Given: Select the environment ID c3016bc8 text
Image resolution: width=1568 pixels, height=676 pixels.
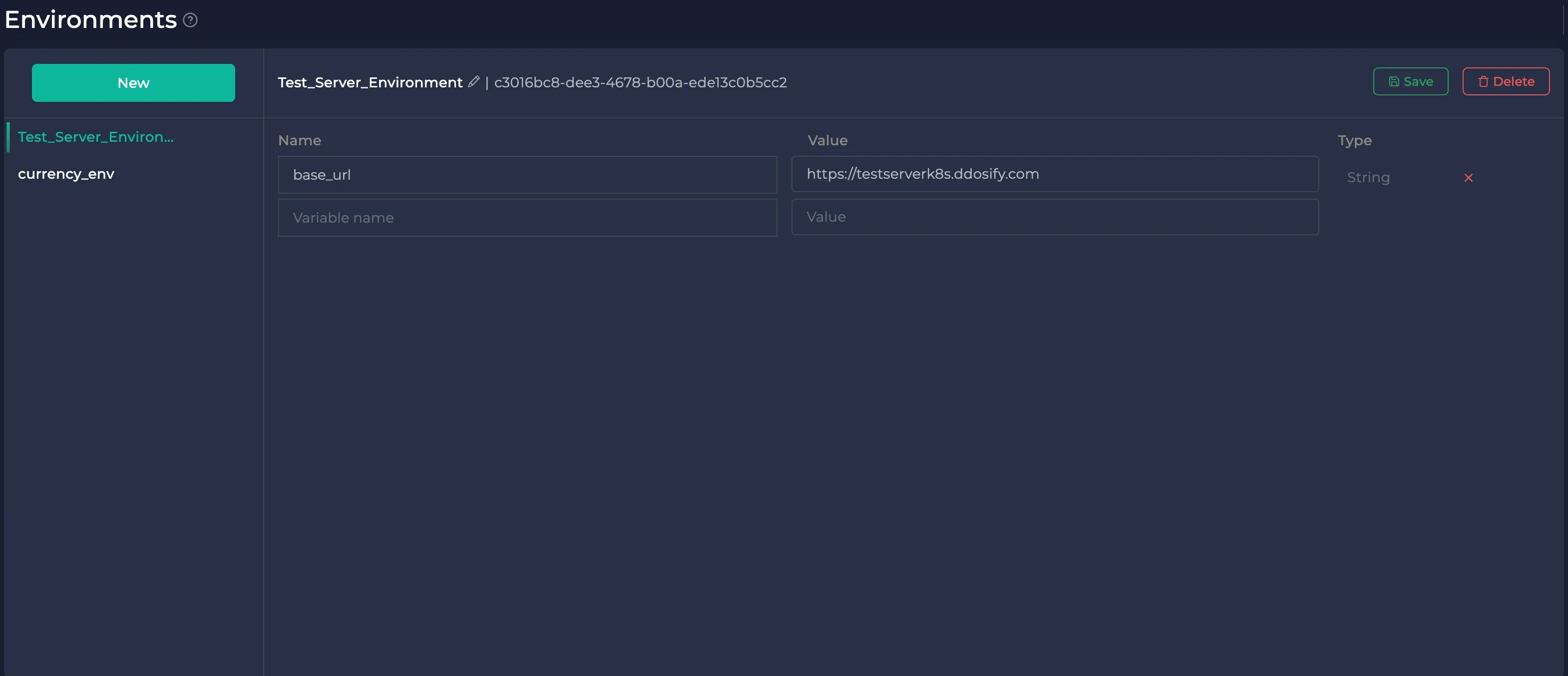Looking at the screenshot, I should point(640,82).
